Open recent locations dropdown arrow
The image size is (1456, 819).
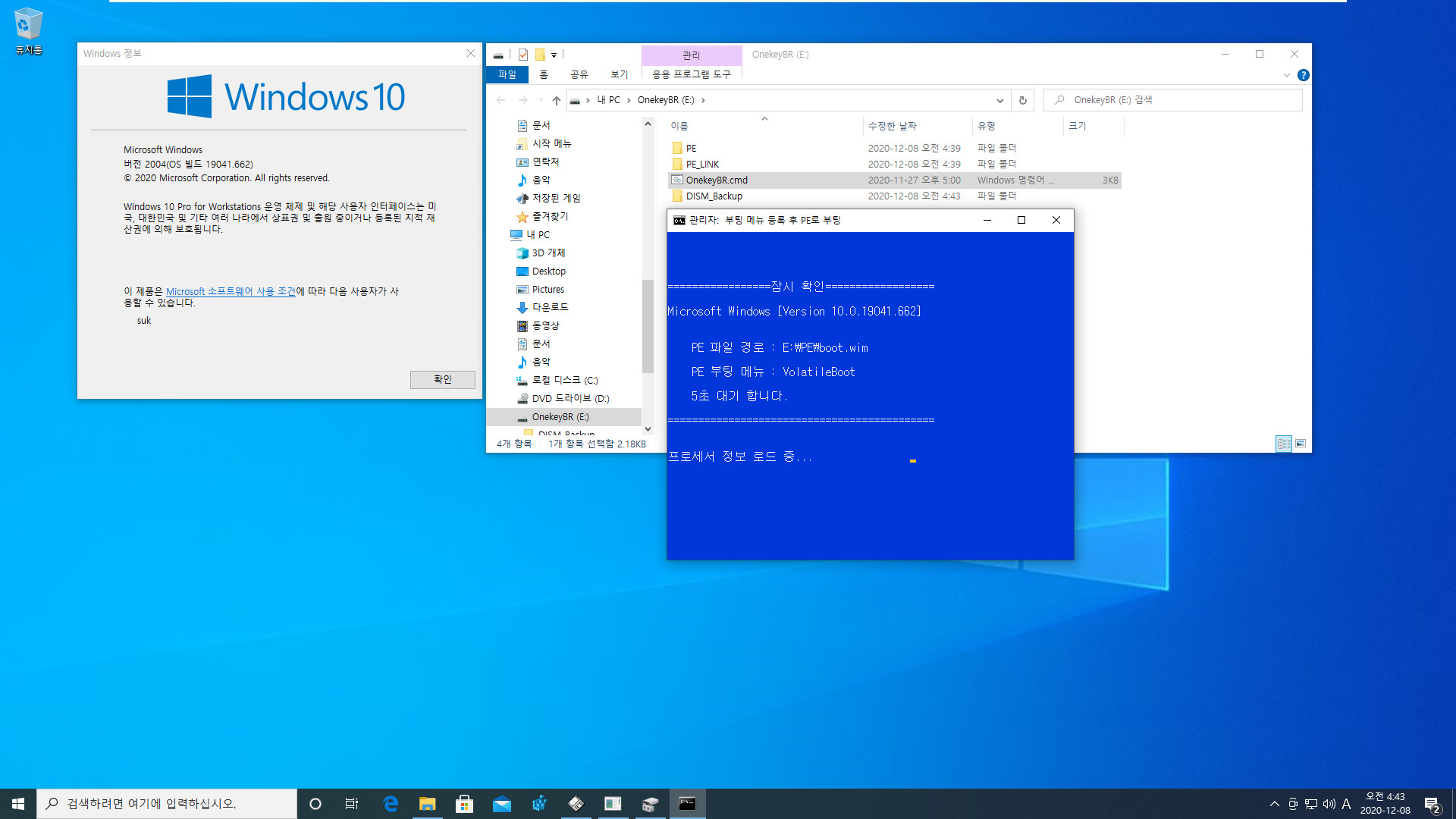click(x=541, y=100)
